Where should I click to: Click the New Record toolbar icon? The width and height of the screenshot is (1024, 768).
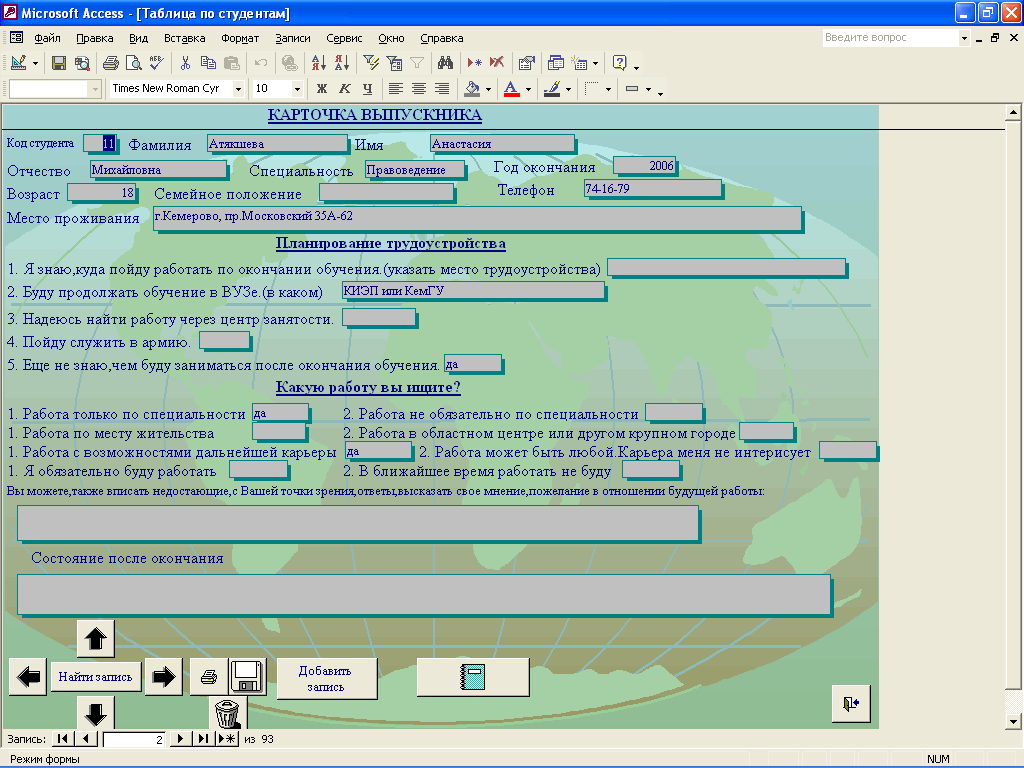pyautogui.click(x=474, y=63)
